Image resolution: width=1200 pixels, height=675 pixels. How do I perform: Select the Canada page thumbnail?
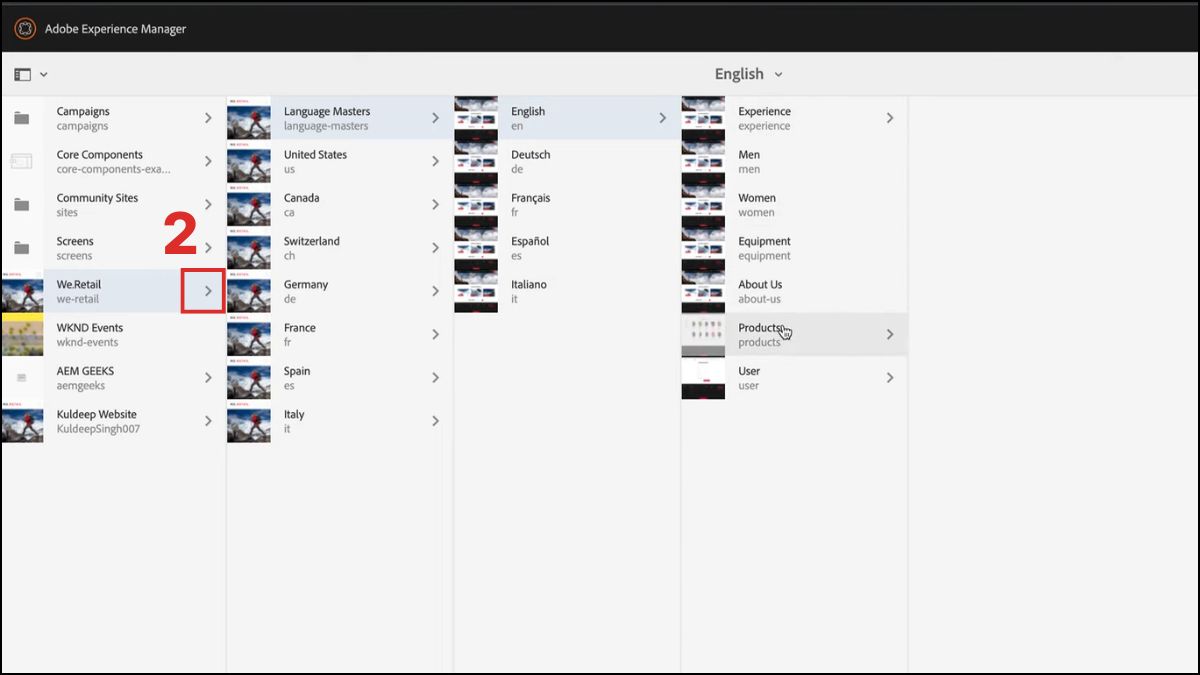coord(249,205)
